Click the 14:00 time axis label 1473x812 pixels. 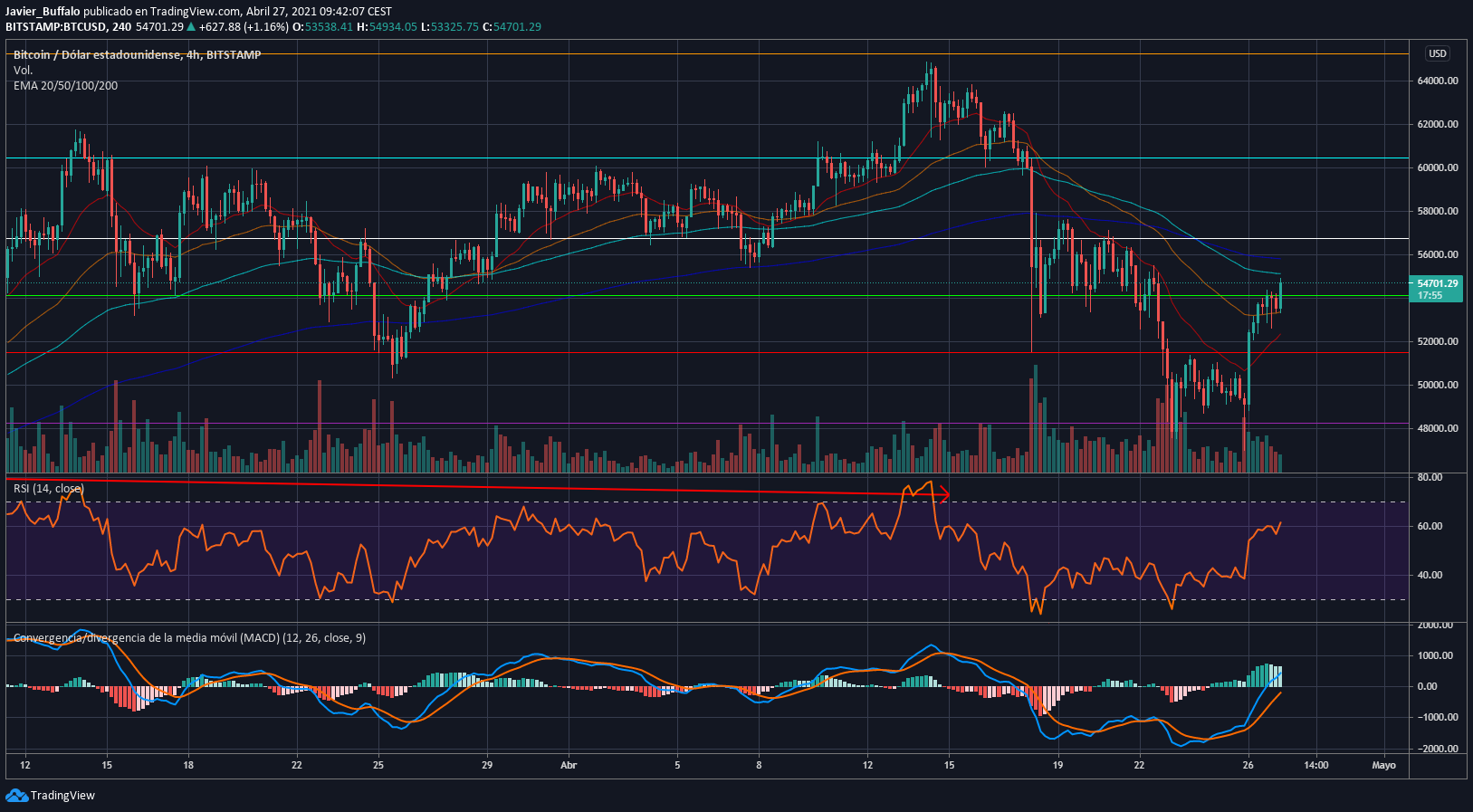[1315, 765]
